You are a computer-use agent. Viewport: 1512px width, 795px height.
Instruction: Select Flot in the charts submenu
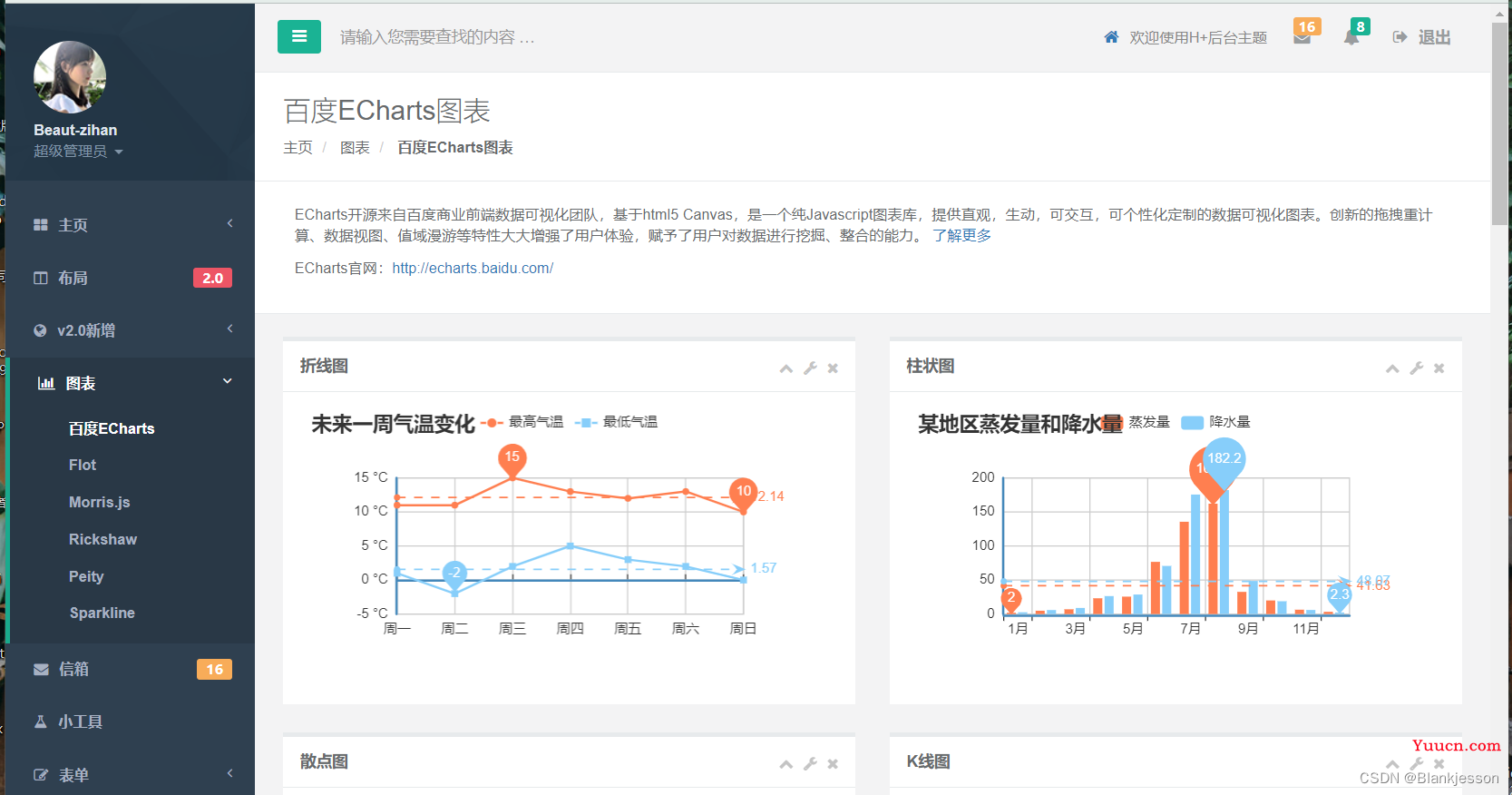coord(83,465)
